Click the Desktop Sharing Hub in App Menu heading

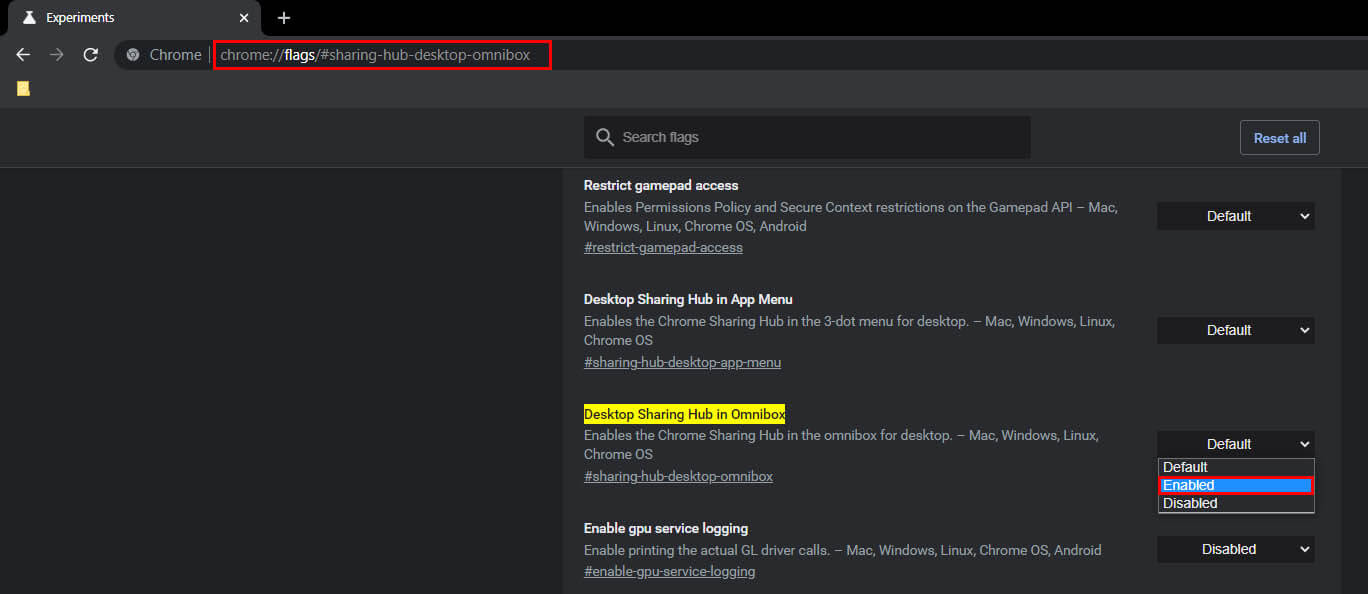click(x=688, y=299)
